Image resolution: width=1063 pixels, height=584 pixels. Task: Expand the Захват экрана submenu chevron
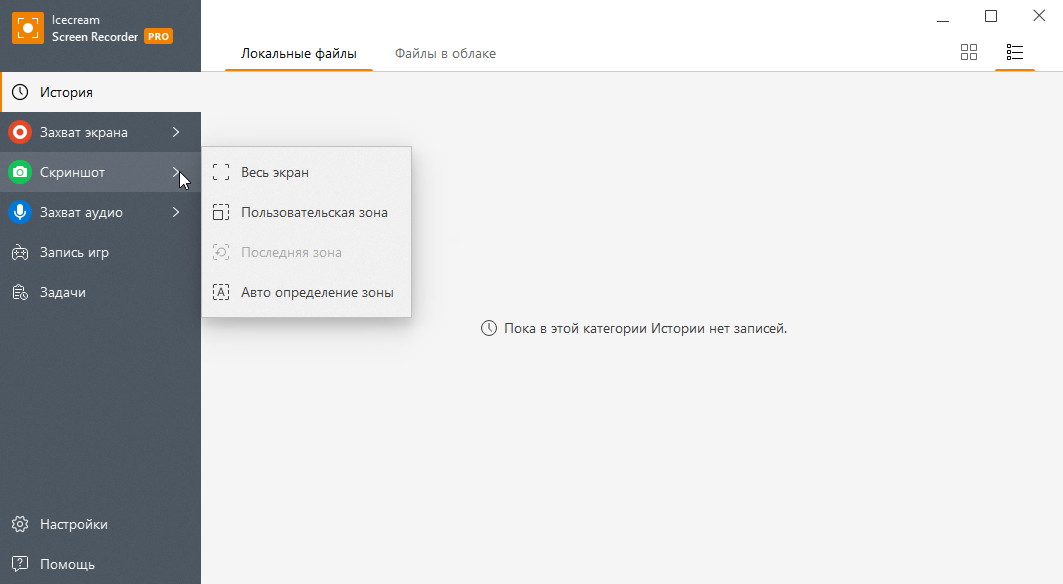tap(176, 132)
